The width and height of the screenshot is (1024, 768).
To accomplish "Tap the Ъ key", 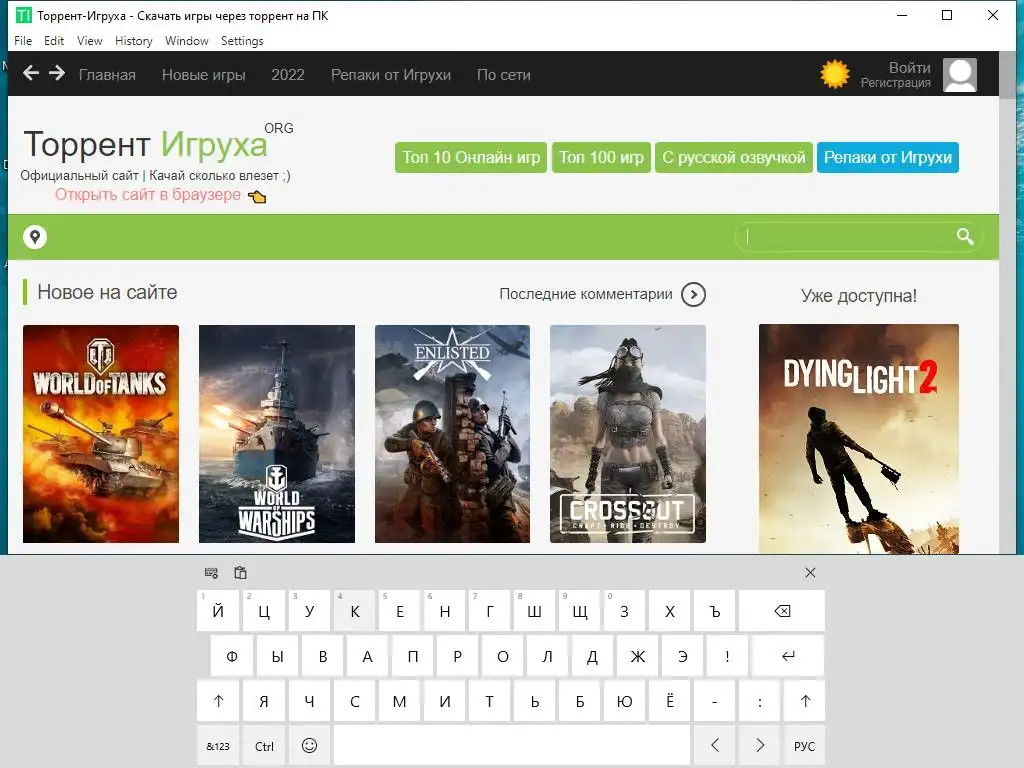I will pyautogui.click(x=714, y=611).
